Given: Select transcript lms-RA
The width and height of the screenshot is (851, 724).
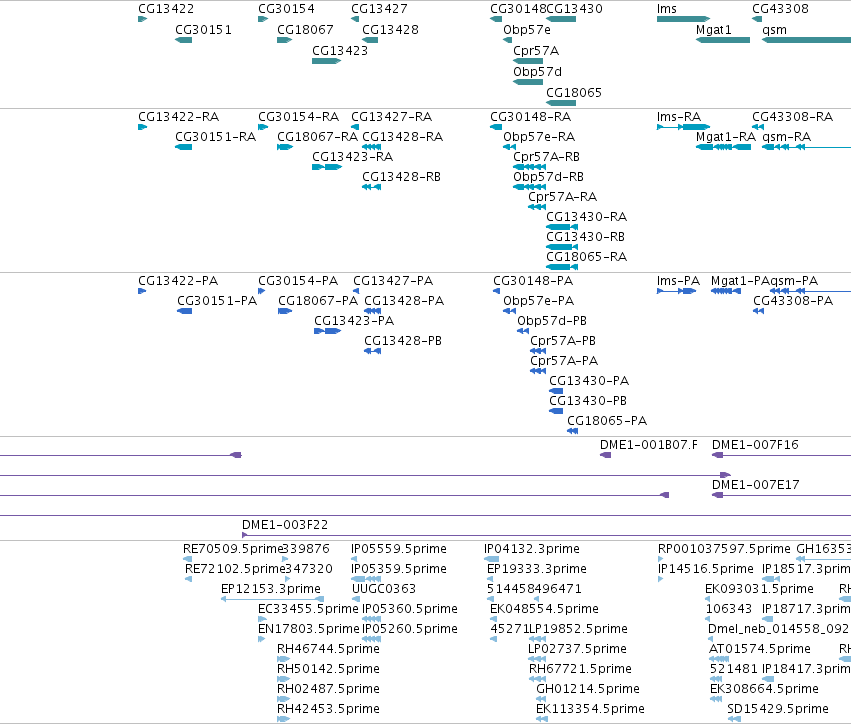Looking at the screenshot, I should click(683, 127).
